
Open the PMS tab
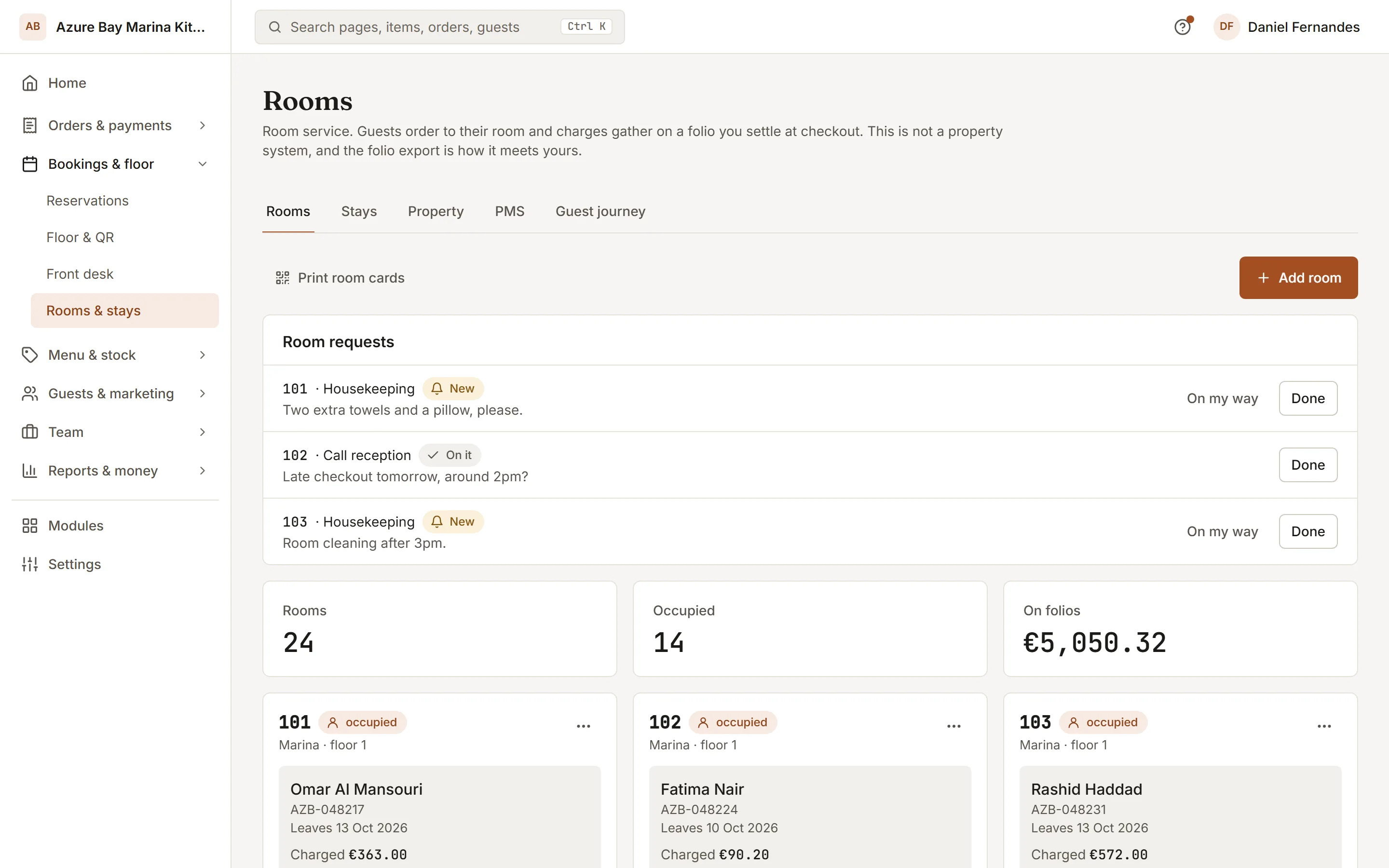(x=510, y=211)
